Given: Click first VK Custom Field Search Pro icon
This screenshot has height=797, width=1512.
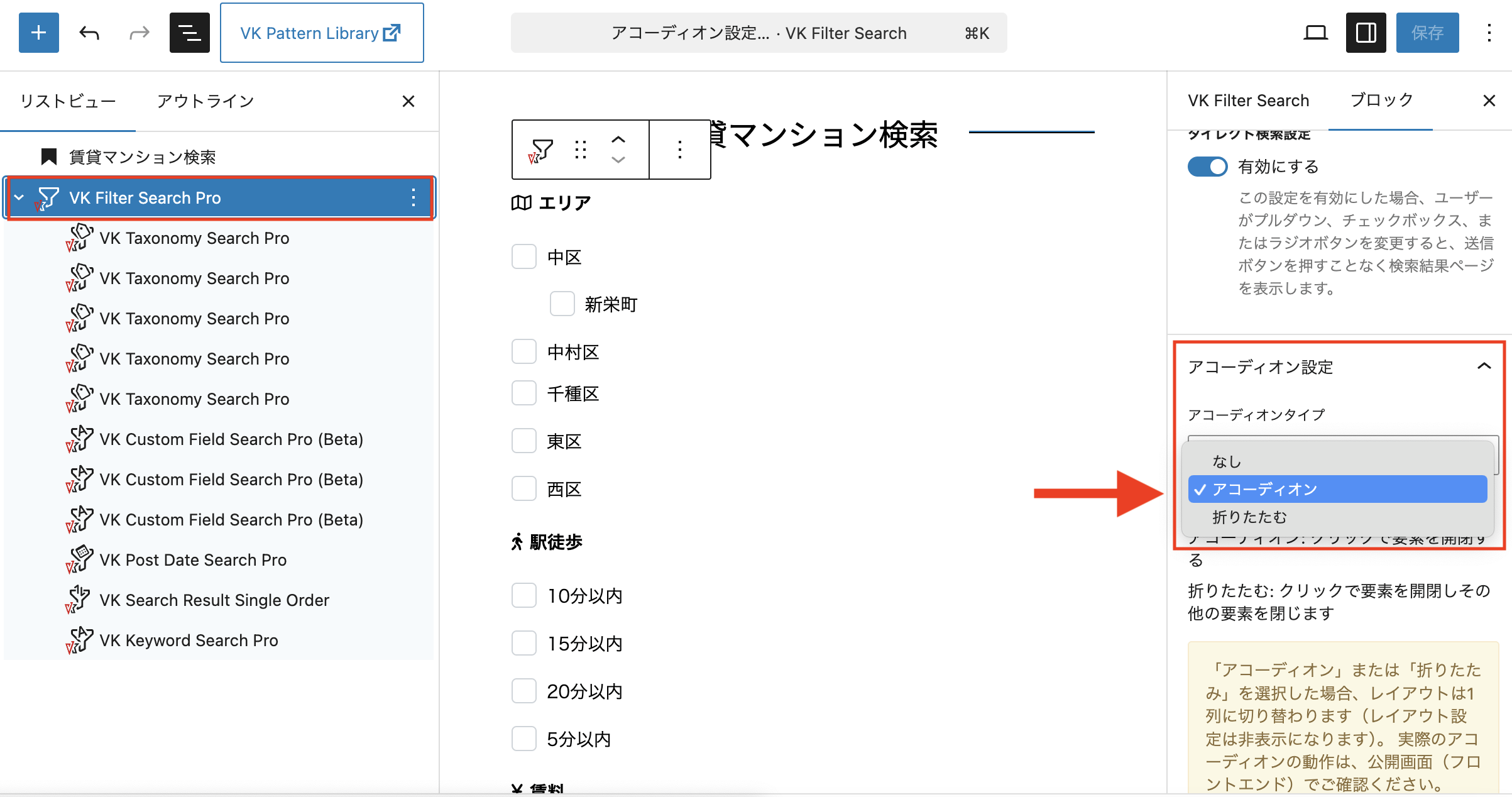Looking at the screenshot, I should point(79,439).
